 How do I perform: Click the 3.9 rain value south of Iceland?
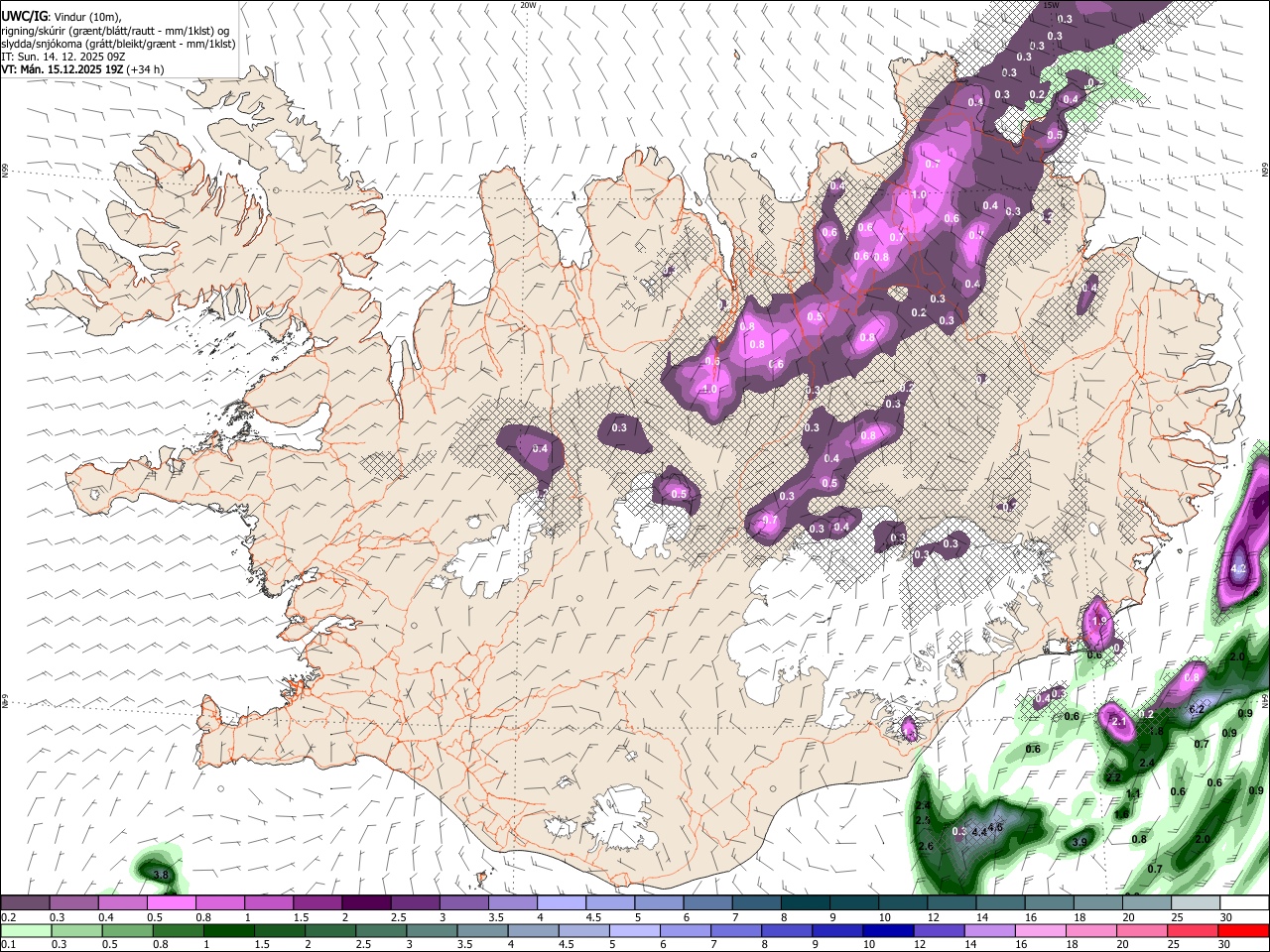click(1080, 842)
